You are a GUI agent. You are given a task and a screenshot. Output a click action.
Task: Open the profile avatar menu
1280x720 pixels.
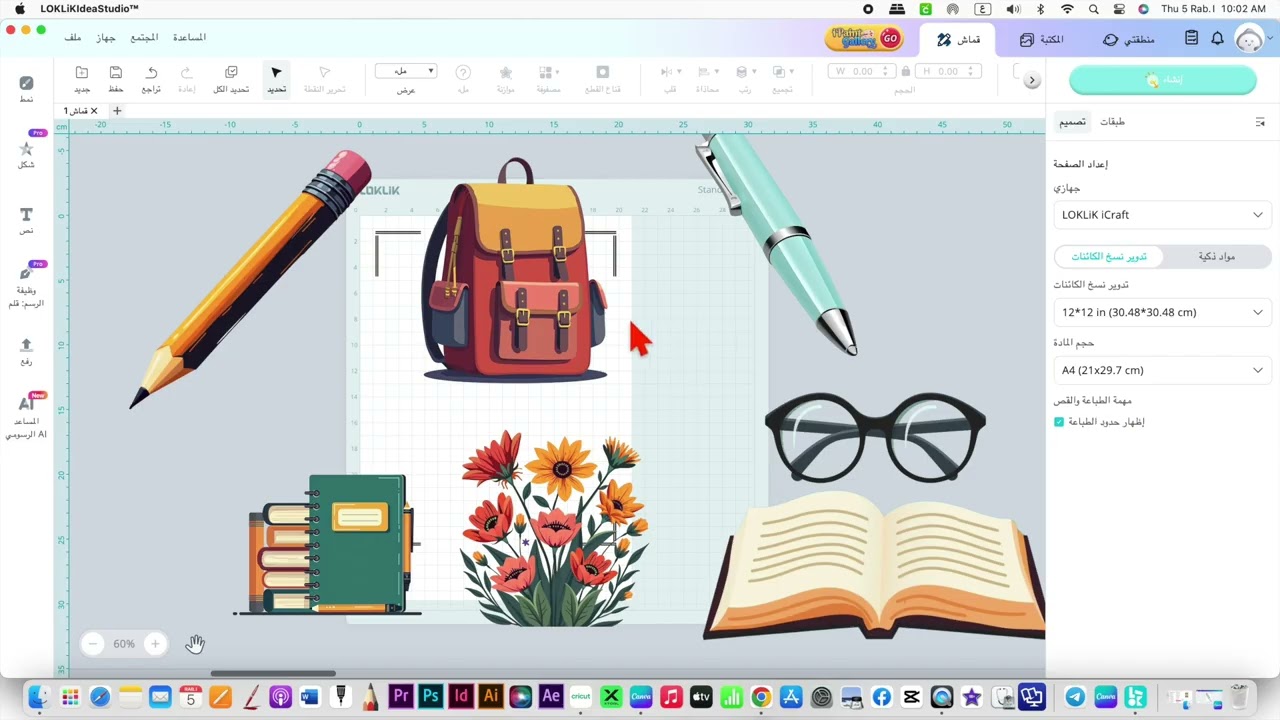coord(1249,38)
